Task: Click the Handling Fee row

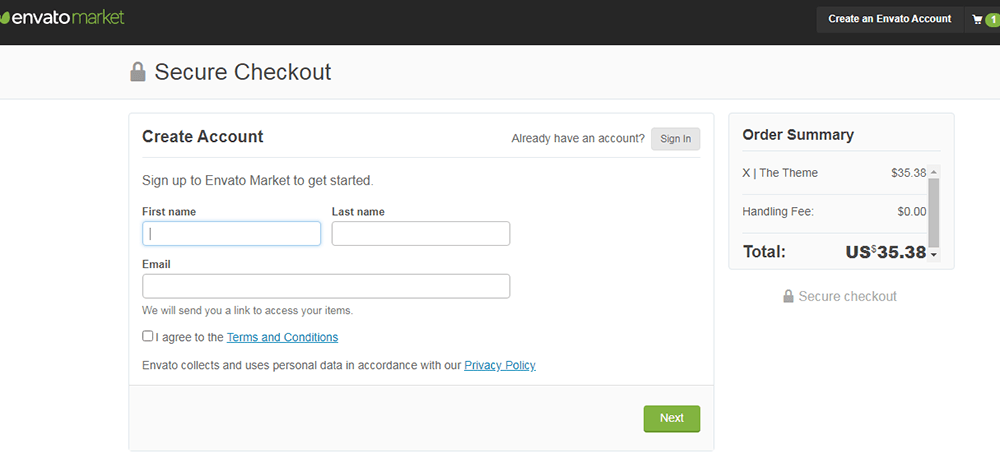Action: [834, 212]
